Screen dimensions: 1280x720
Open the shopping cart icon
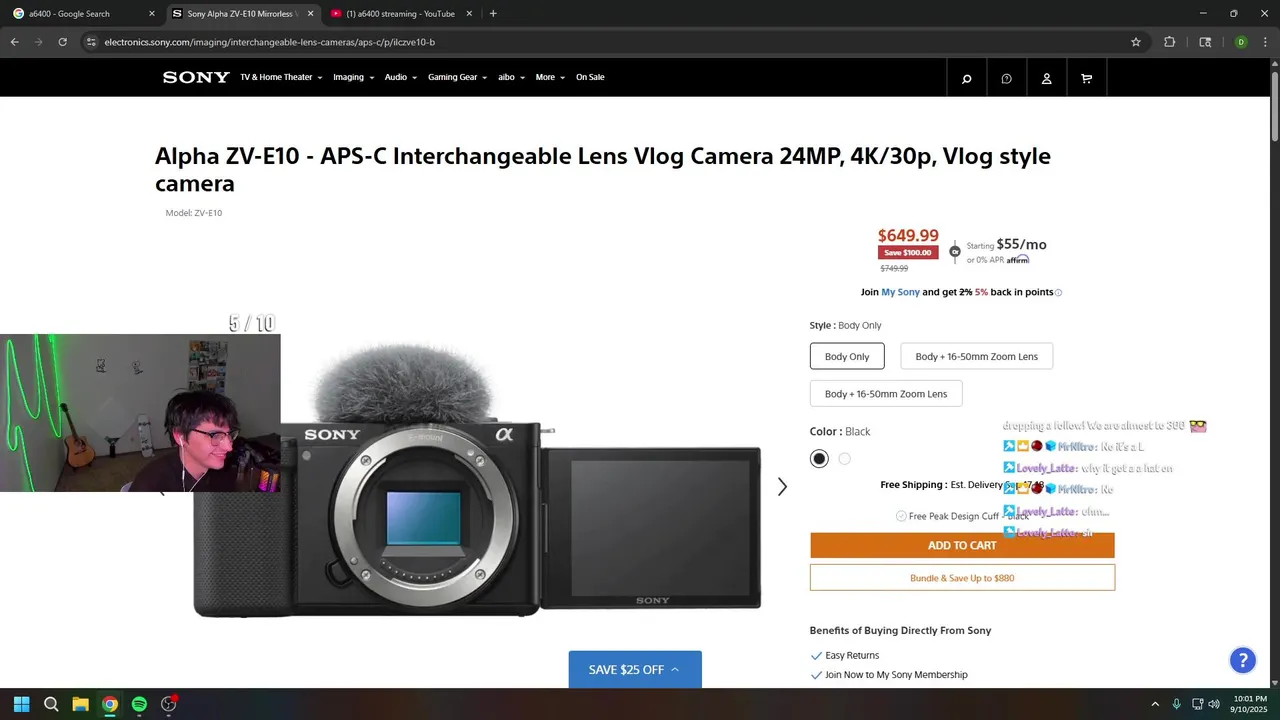1086,78
